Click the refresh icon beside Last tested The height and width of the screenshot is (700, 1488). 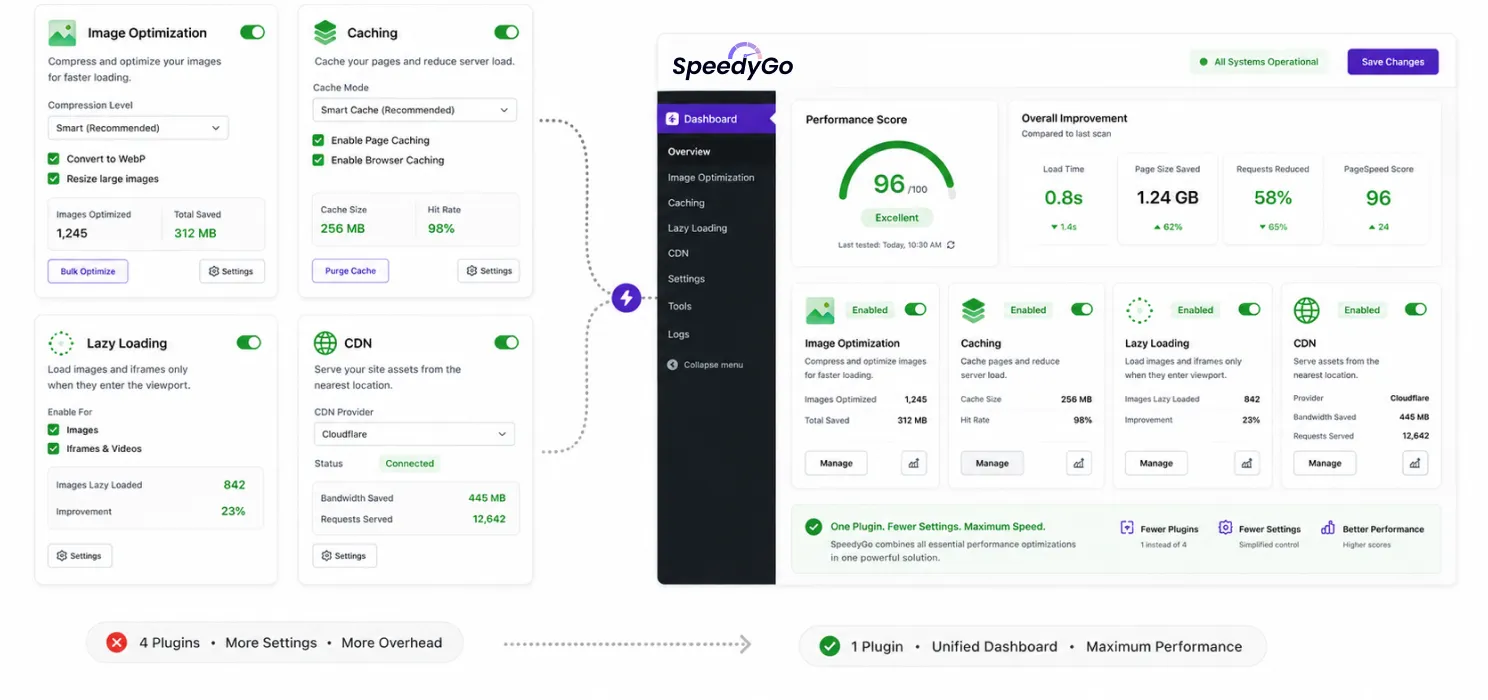951,245
